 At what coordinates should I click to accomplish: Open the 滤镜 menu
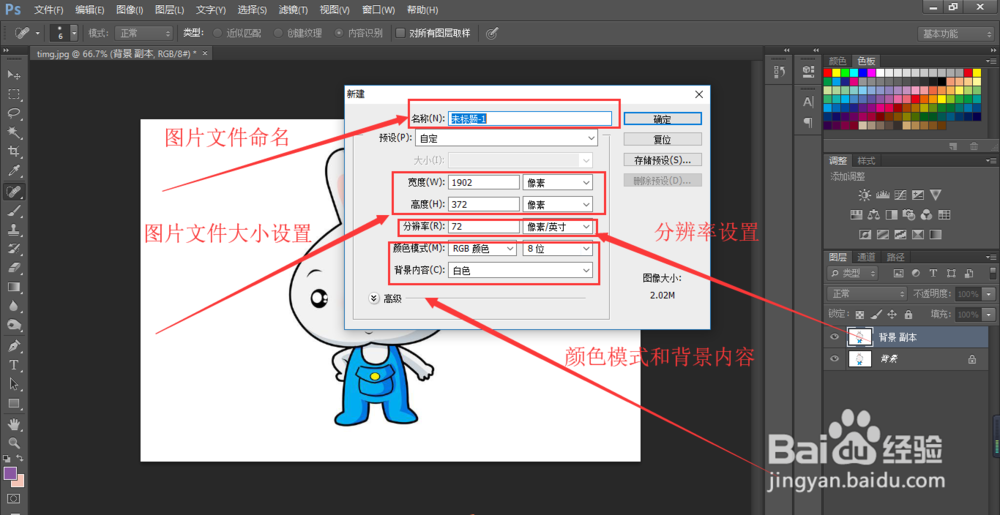pos(294,10)
